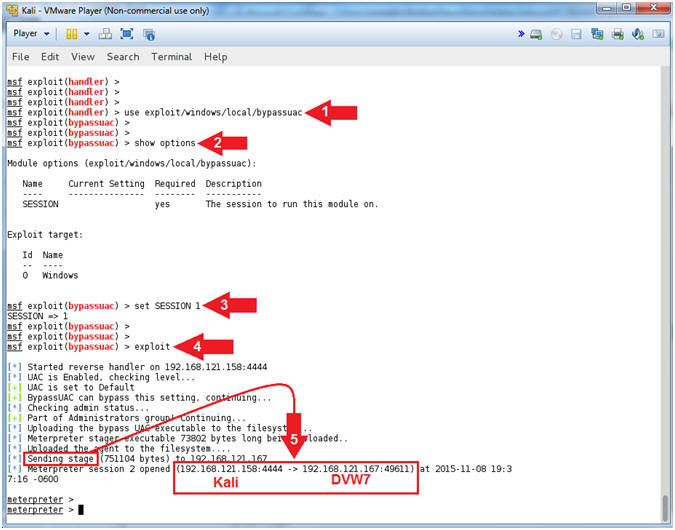
Task: Click the 'Description' column header
Action: (233, 184)
